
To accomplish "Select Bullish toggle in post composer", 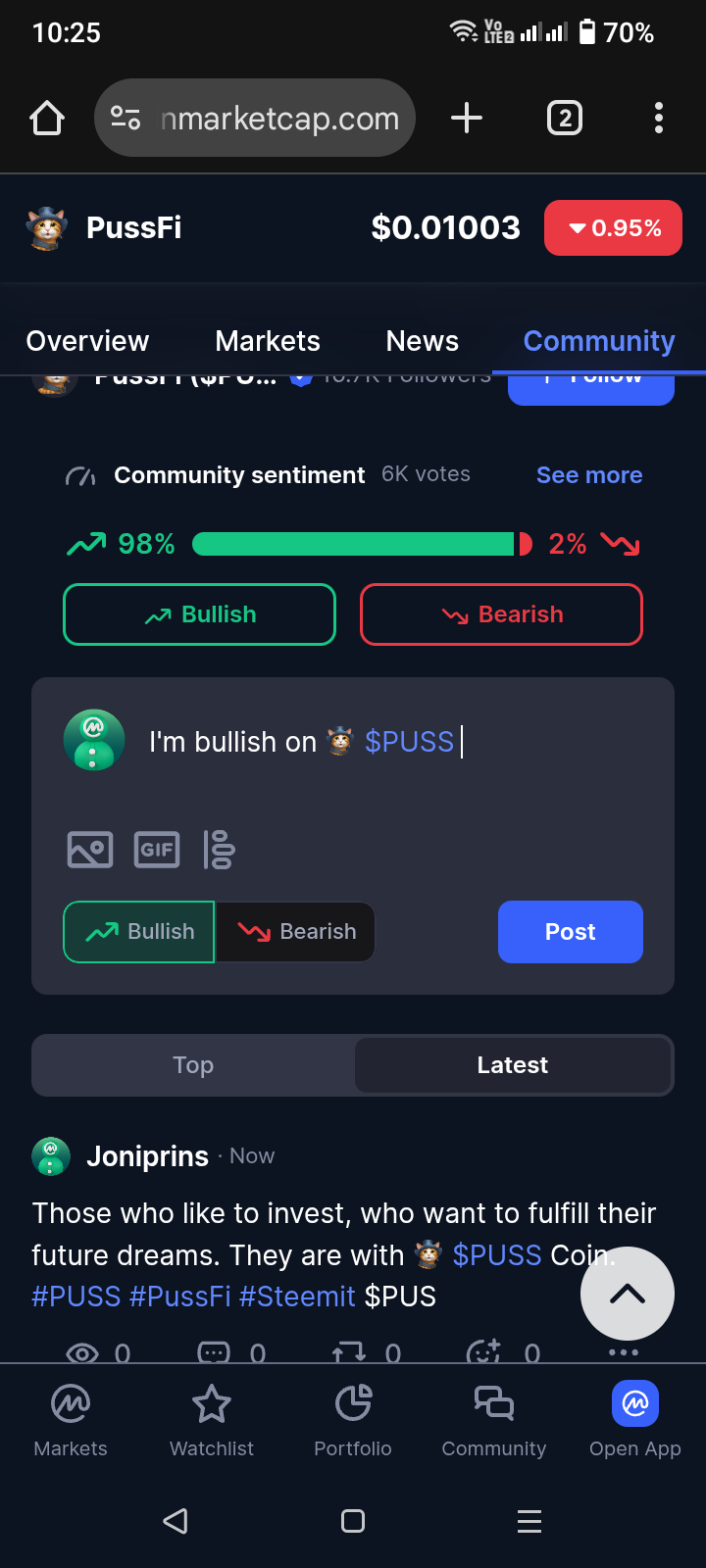I will 139,932.
